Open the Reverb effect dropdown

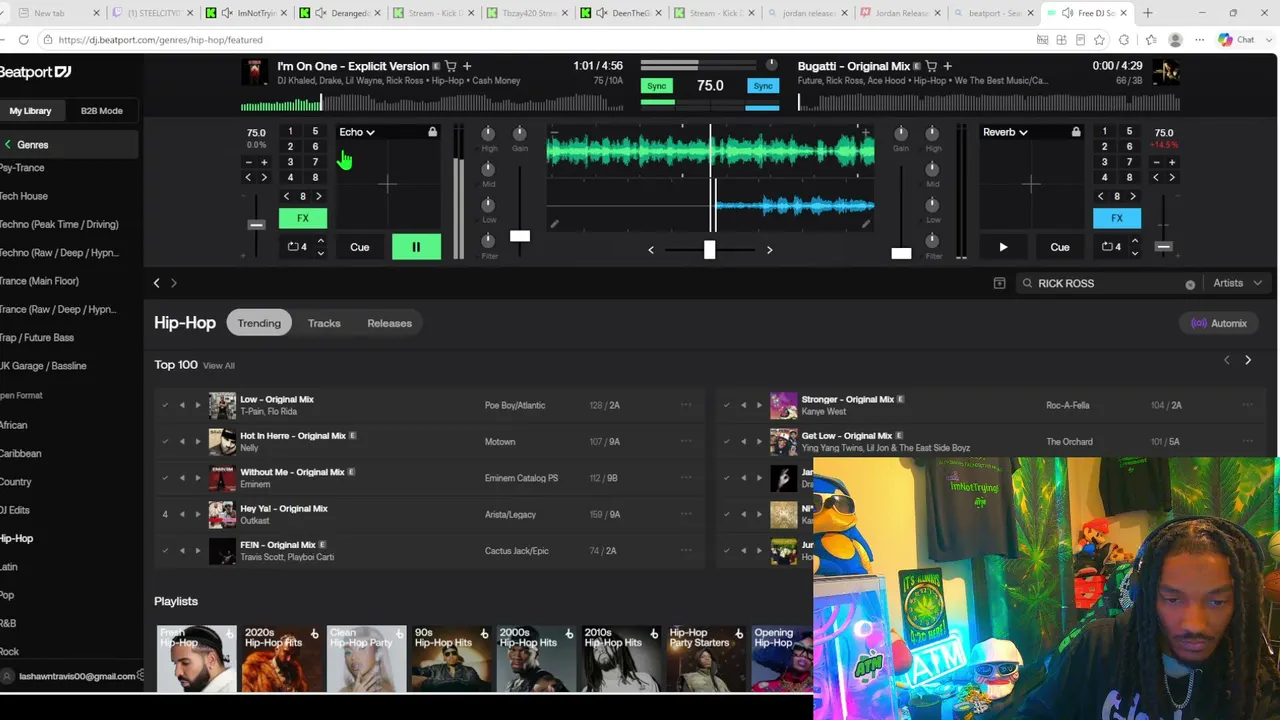pos(1005,132)
